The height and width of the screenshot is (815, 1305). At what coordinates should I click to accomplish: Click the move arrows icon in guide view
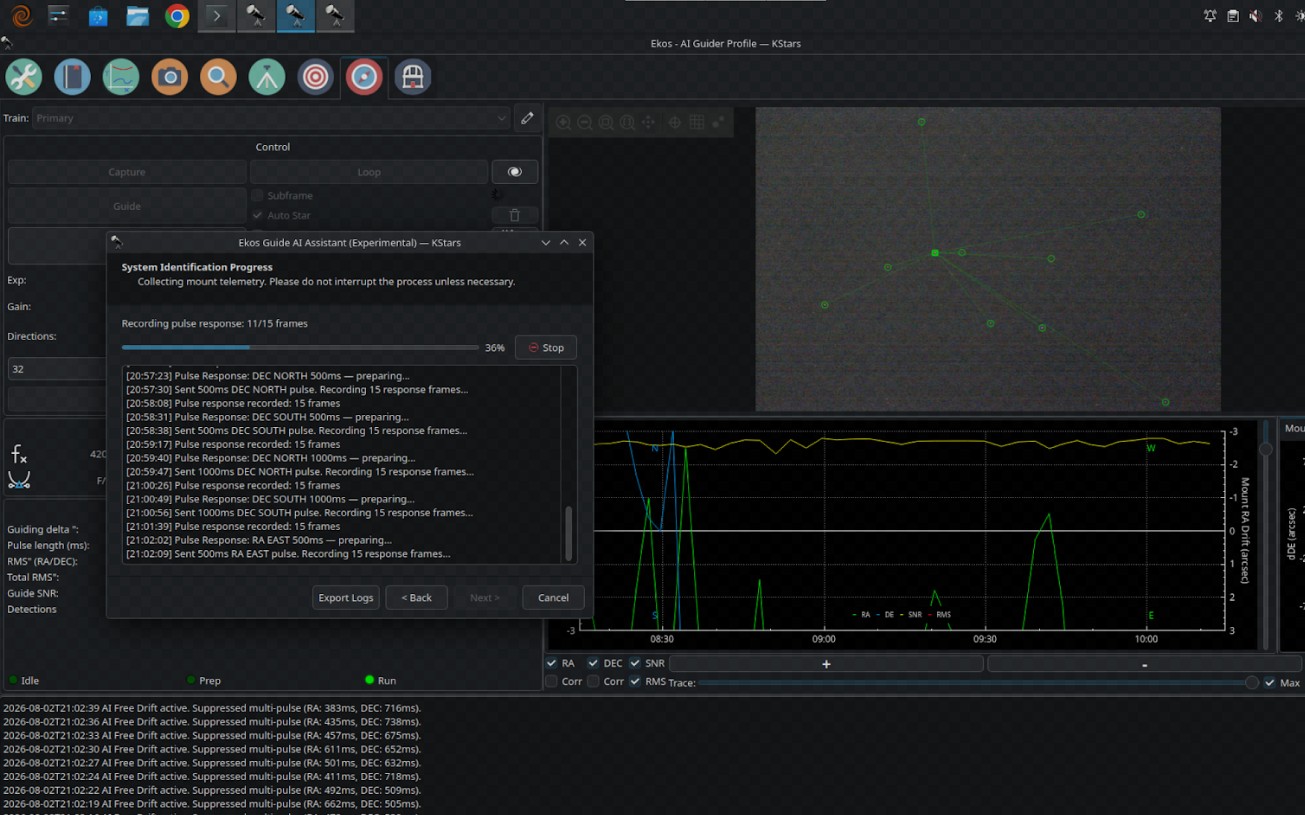[x=648, y=122]
